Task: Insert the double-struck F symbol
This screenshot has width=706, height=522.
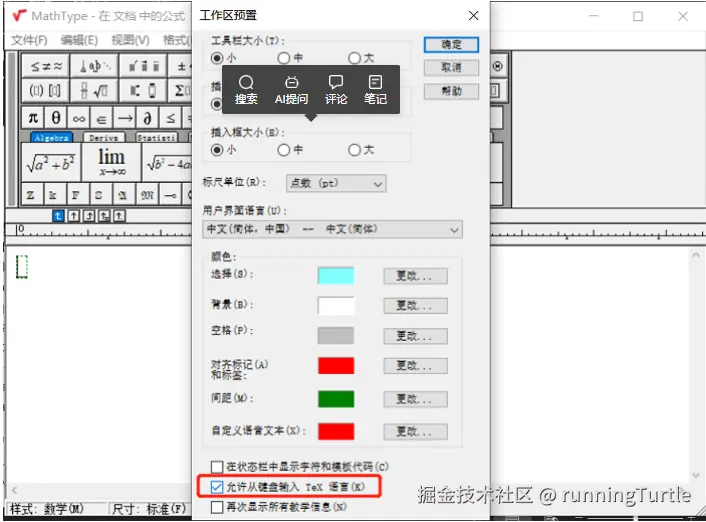Action: coord(76,195)
